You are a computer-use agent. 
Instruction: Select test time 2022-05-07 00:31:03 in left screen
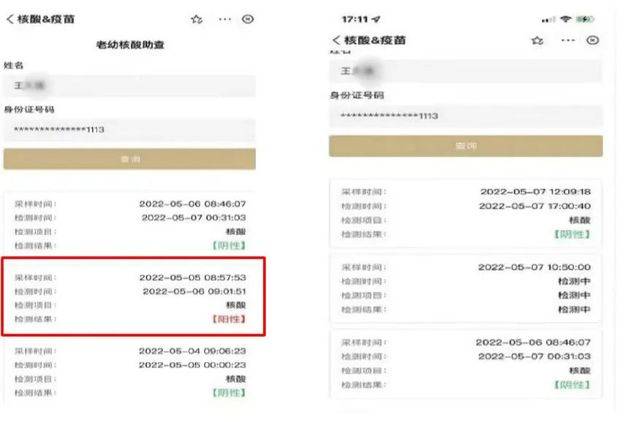click(x=194, y=218)
